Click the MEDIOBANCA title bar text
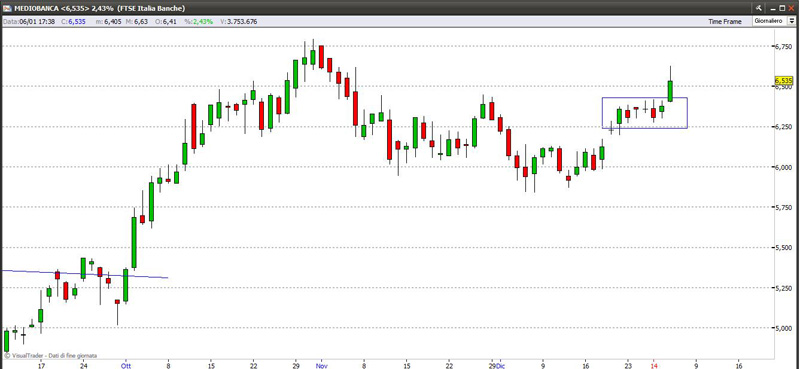800x369 pixels. tap(100, 8)
